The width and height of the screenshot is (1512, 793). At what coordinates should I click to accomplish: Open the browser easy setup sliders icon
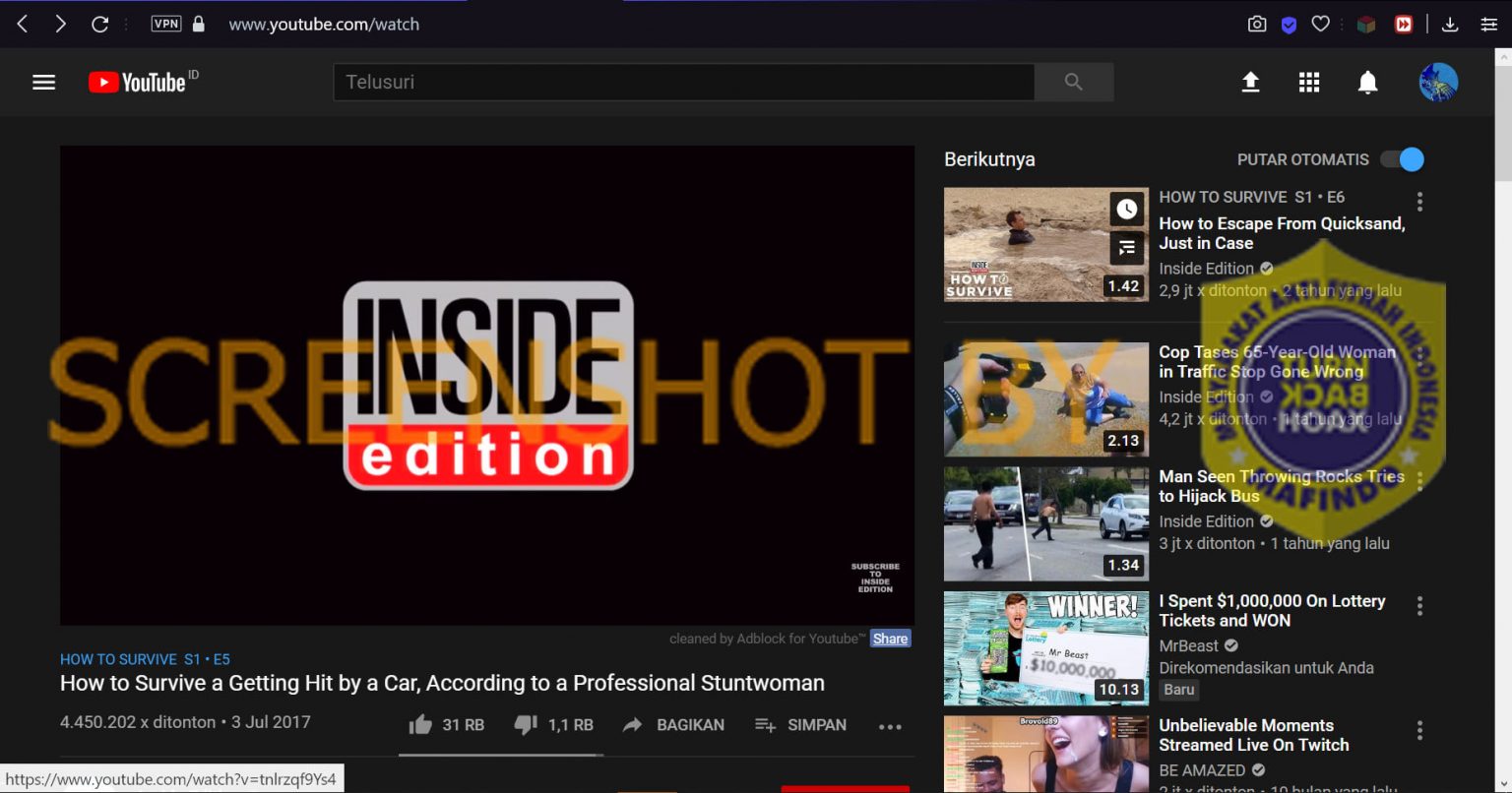[1488, 25]
